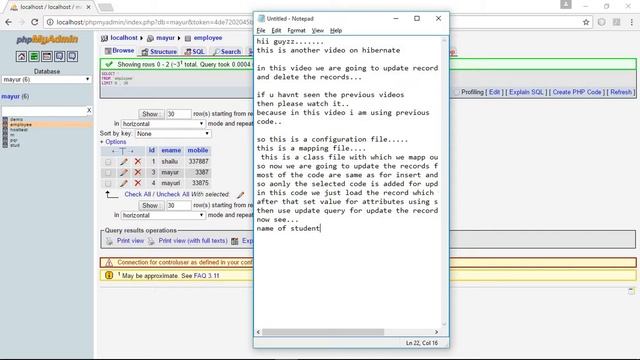Open phpMyAdmin Home icon in sidebar
640x360 pixels.
21,56
